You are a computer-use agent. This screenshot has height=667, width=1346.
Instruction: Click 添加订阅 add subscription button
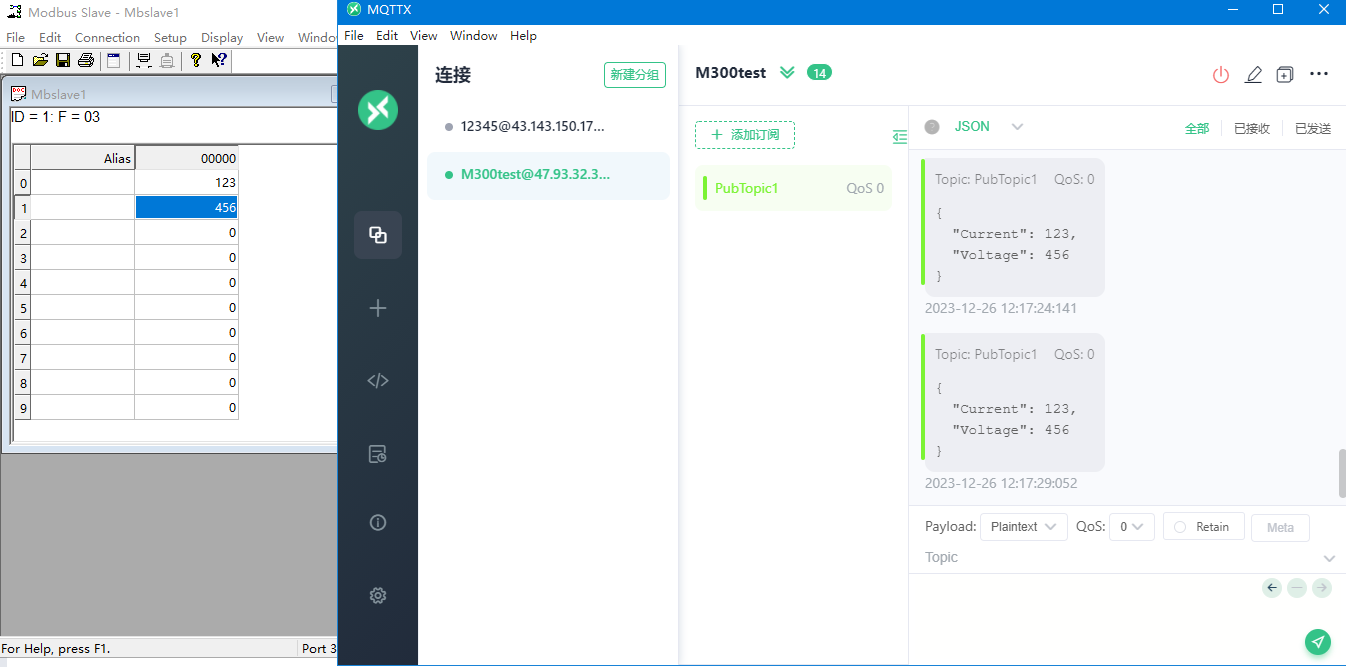click(x=745, y=135)
